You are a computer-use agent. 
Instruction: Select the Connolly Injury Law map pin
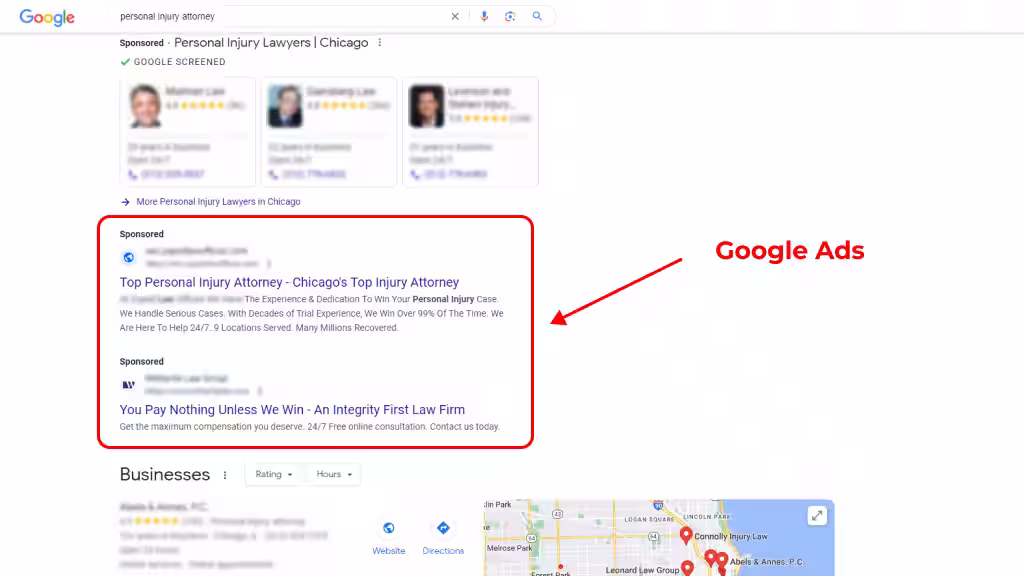(686, 536)
